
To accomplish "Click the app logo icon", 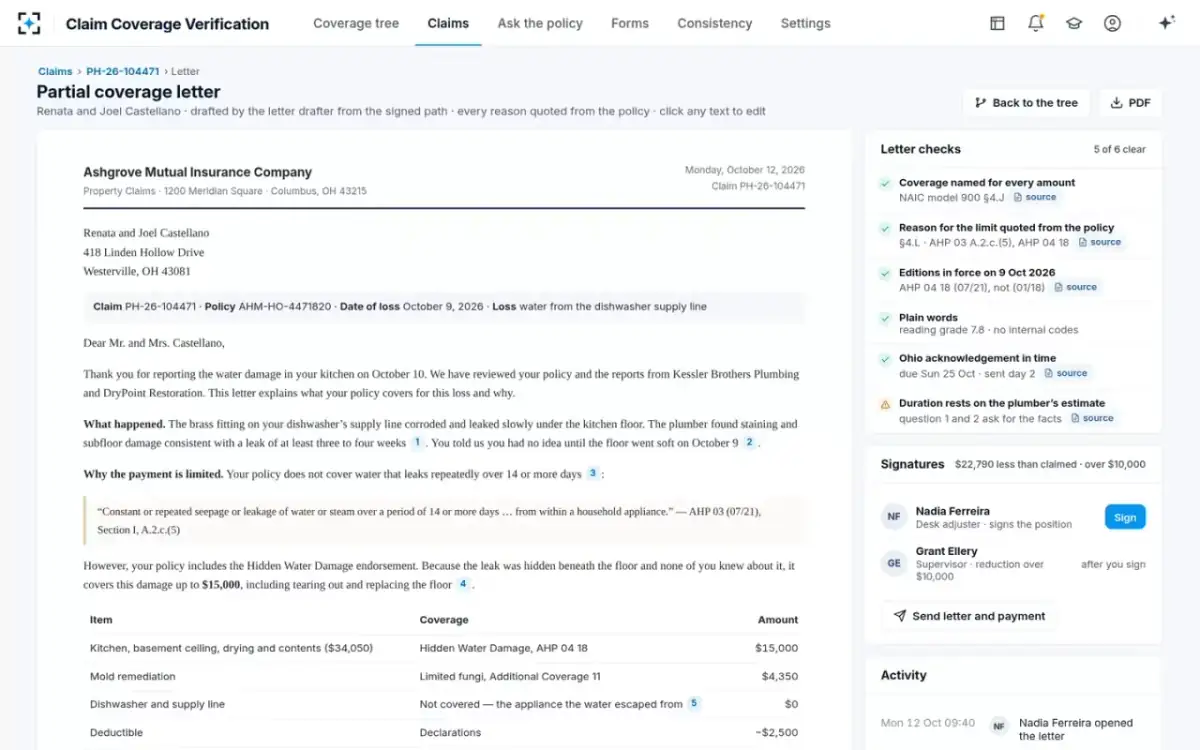I will [29, 23].
